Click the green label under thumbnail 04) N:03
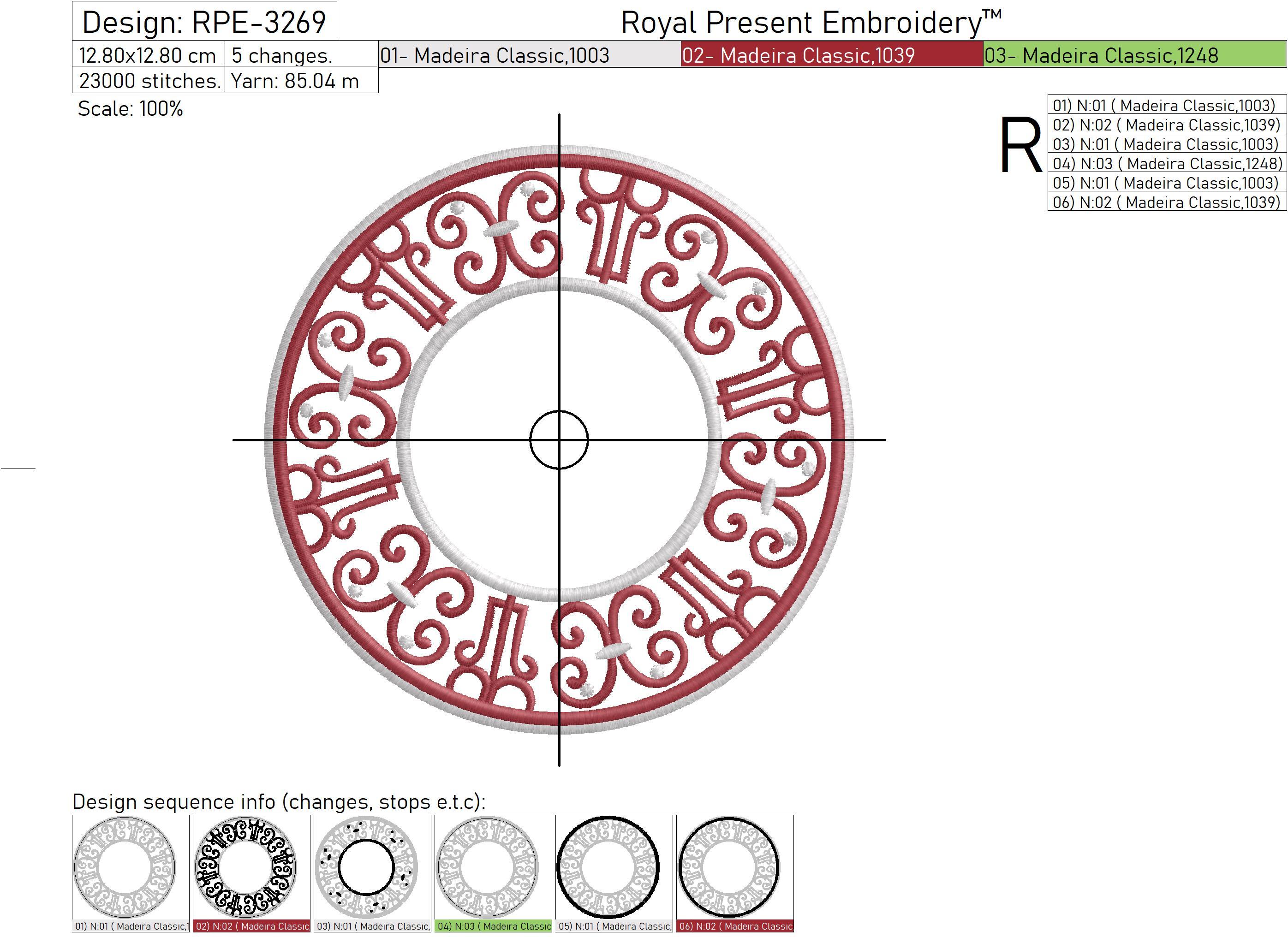 click(x=494, y=926)
